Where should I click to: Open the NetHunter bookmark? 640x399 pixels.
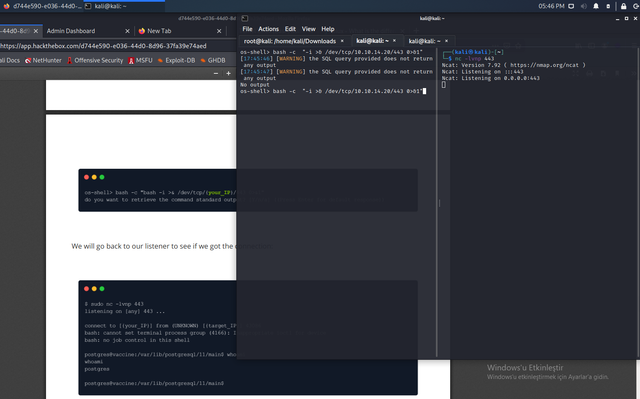tap(43, 60)
